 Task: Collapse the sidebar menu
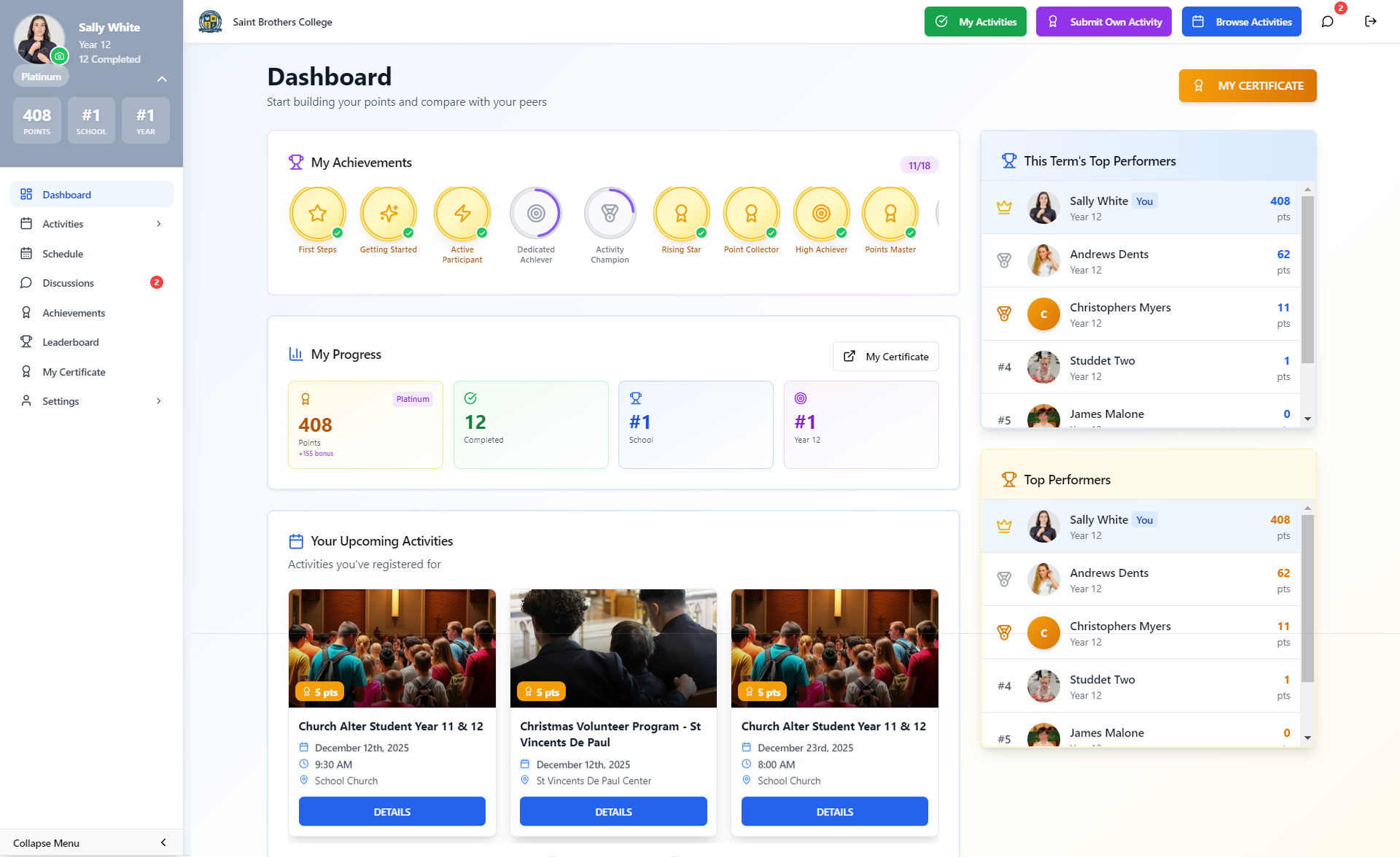(91, 842)
